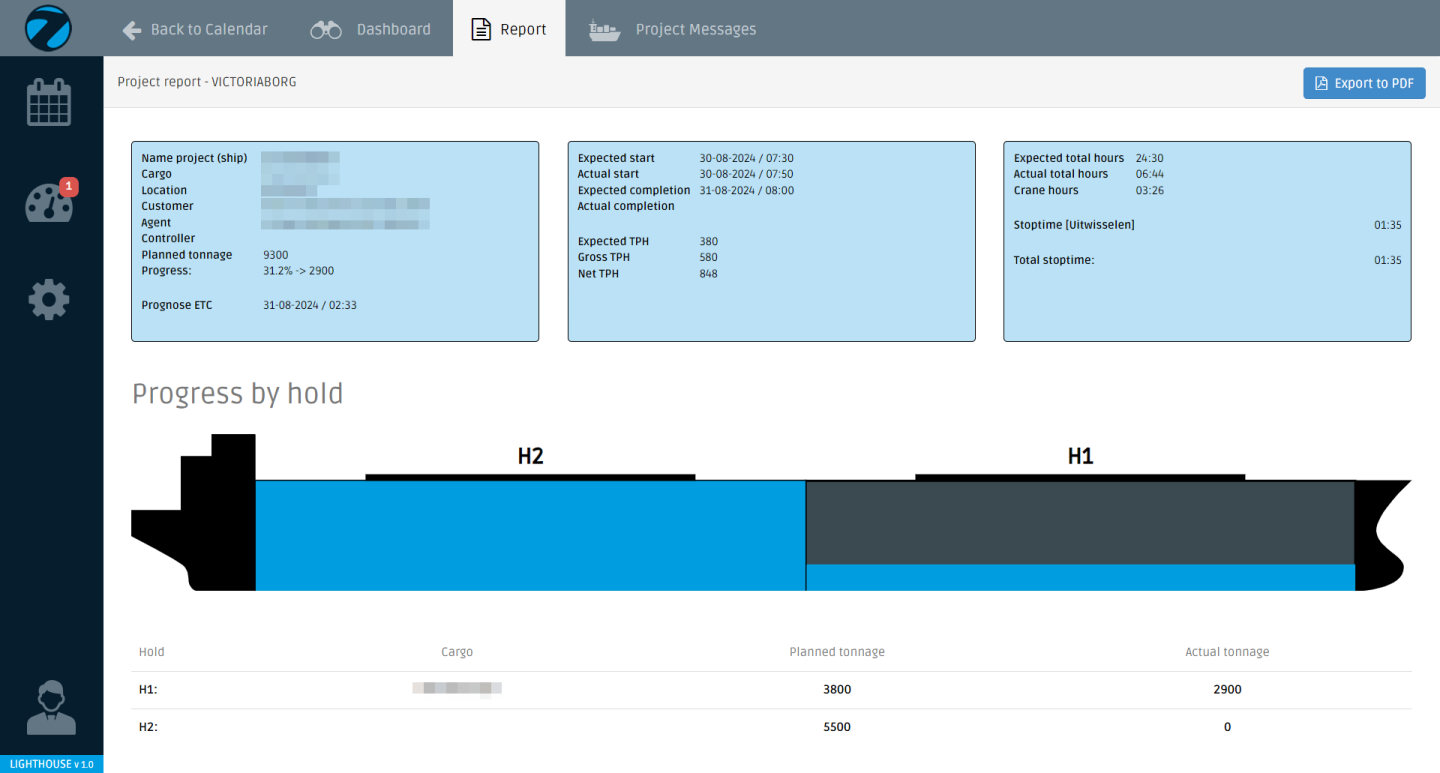1440x773 pixels.
Task: Click the Planned tonnage column header
Action: click(836, 652)
